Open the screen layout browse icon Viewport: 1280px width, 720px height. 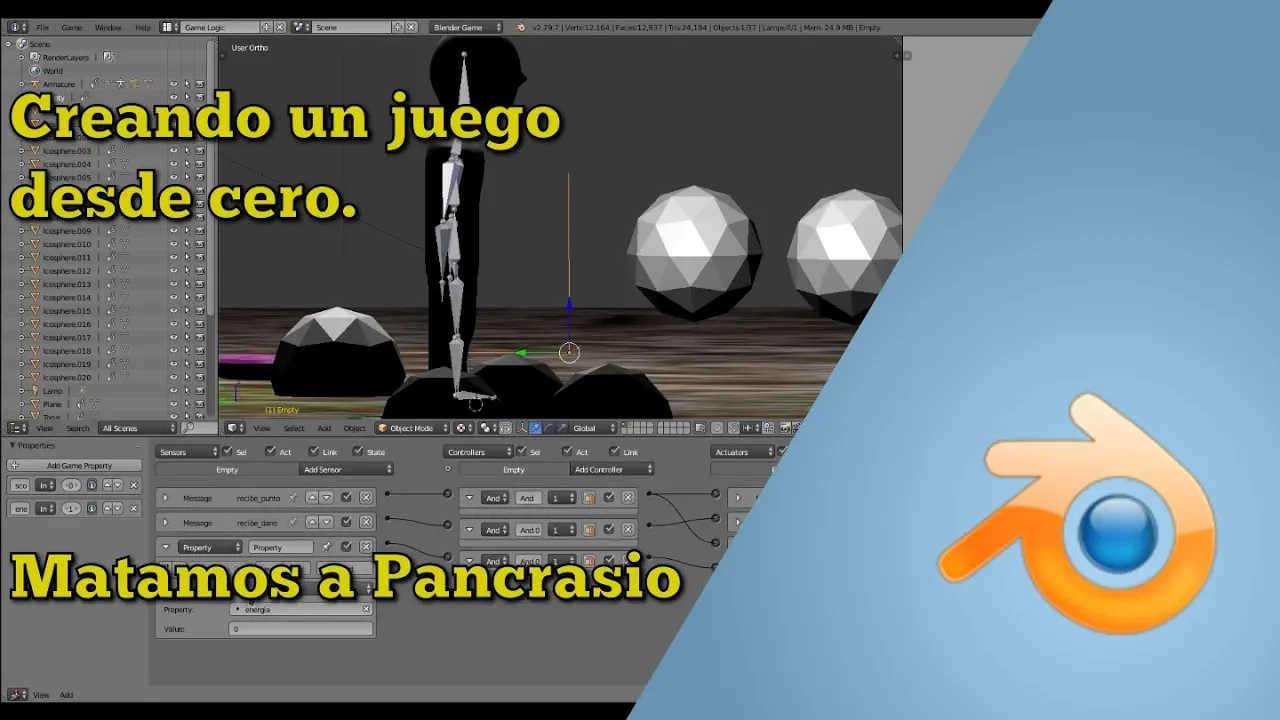[x=170, y=27]
